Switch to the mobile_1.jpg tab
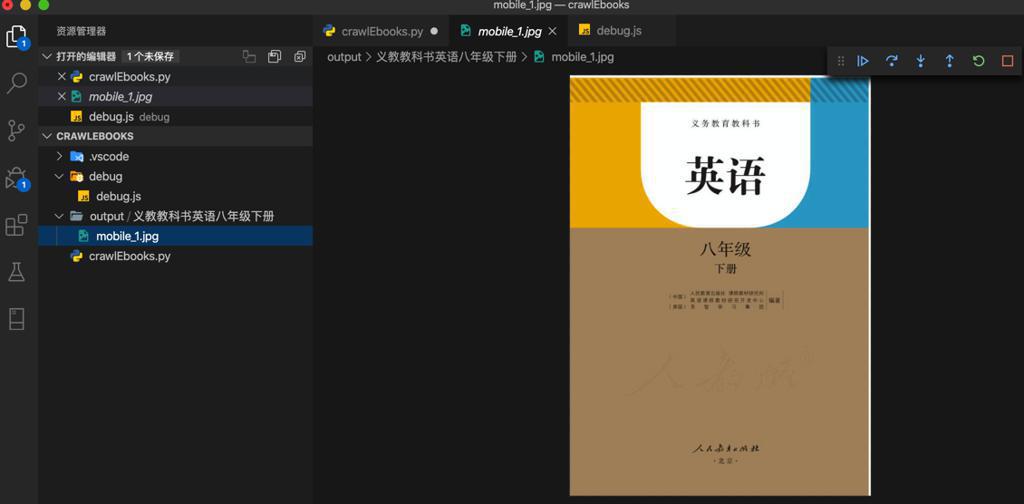The height and width of the screenshot is (504, 1024). pyautogui.click(x=508, y=31)
